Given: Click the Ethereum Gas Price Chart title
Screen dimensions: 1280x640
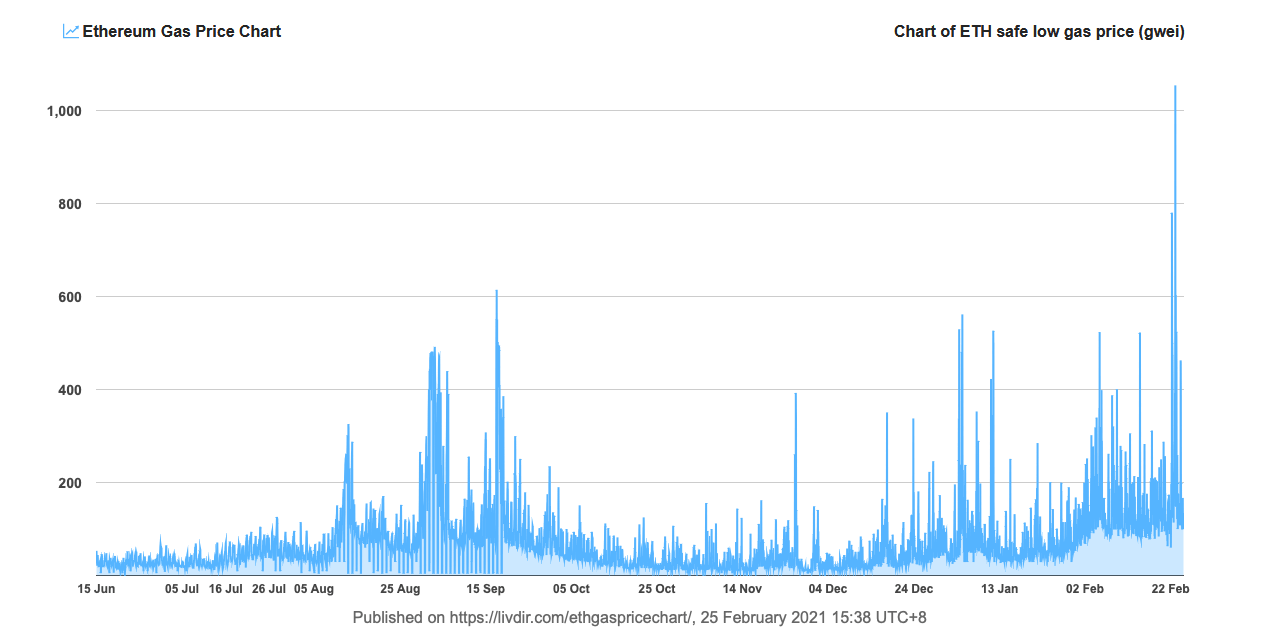Looking at the screenshot, I should pyautogui.click(x=181, y=32).
